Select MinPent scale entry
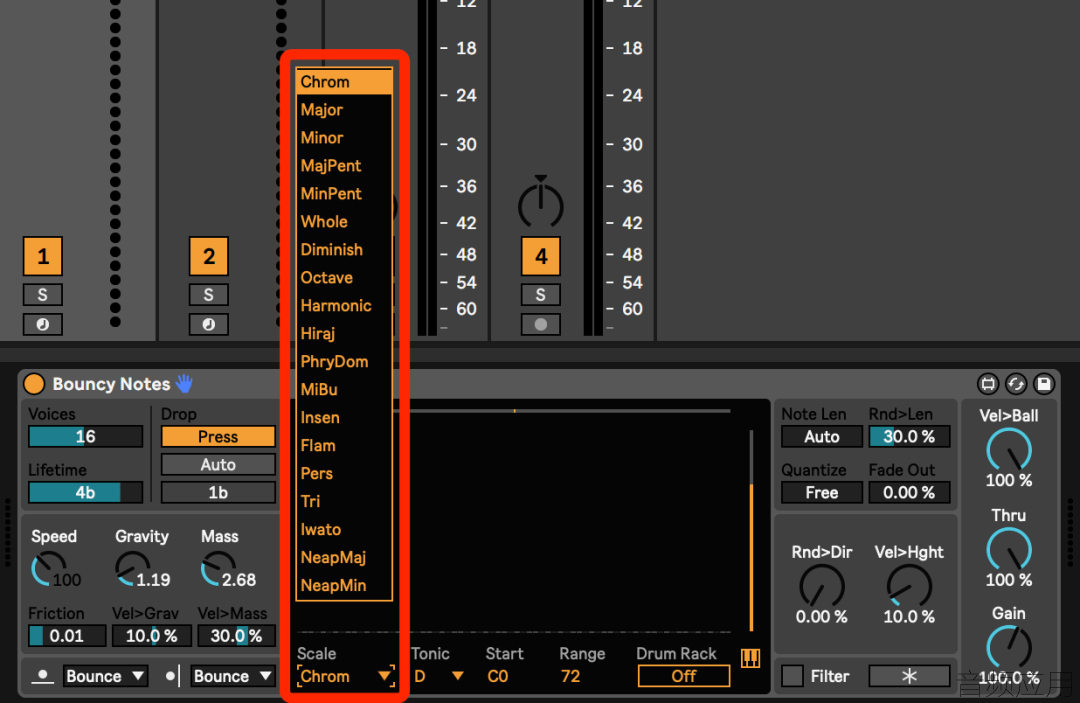1080x703 pixels. coord(344,194)
